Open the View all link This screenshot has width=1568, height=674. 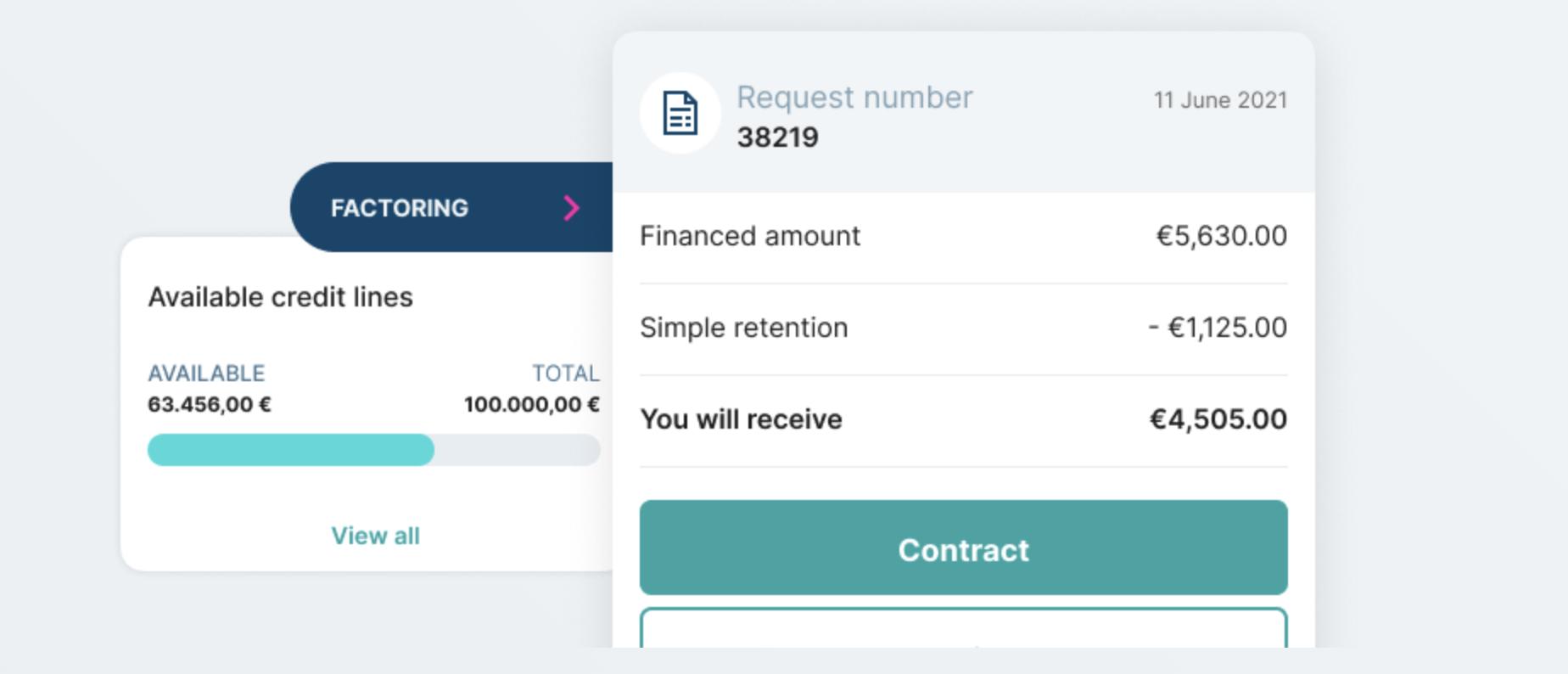[375, 536]
